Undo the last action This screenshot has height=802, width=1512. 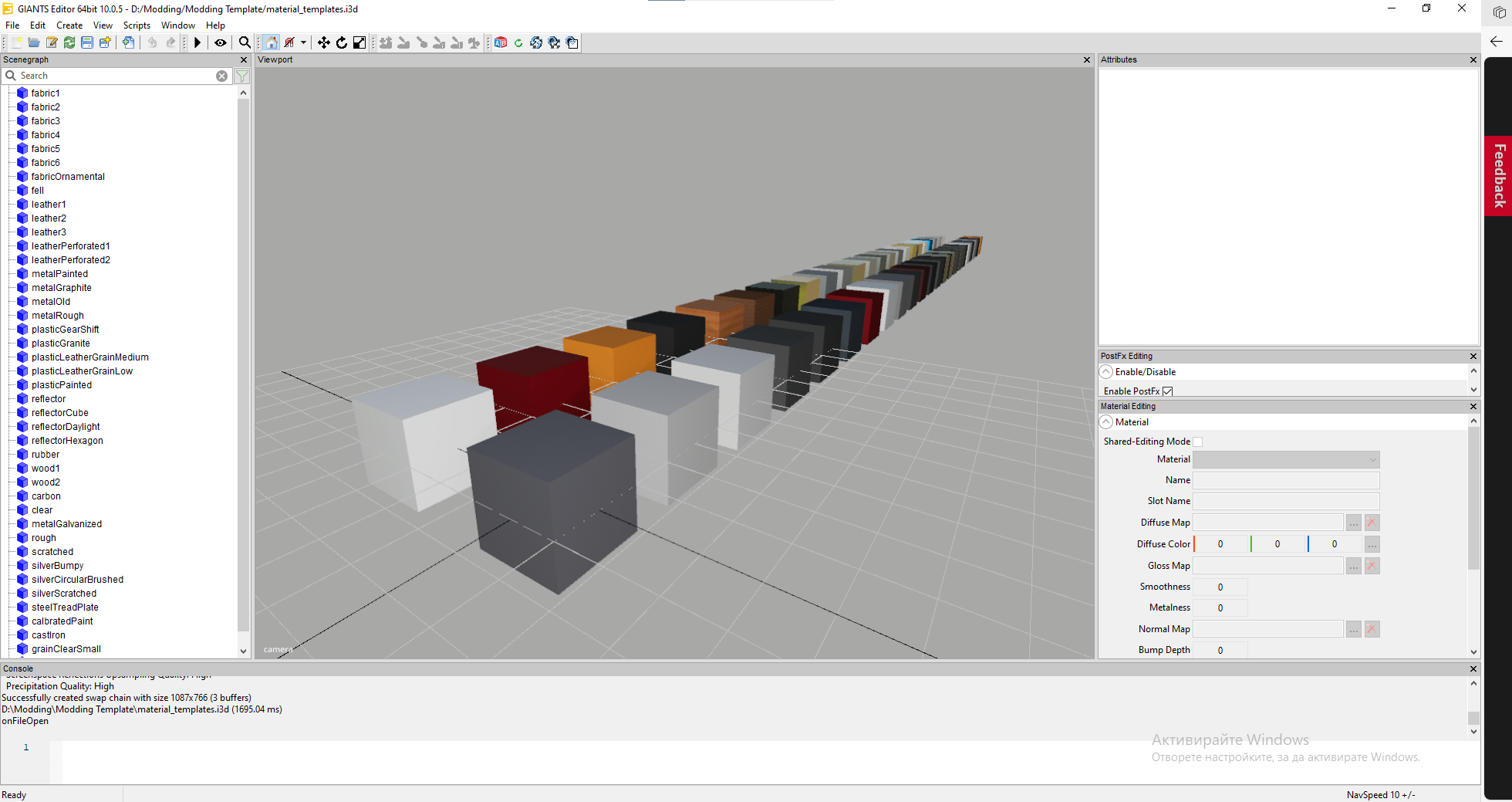point(153,42)
